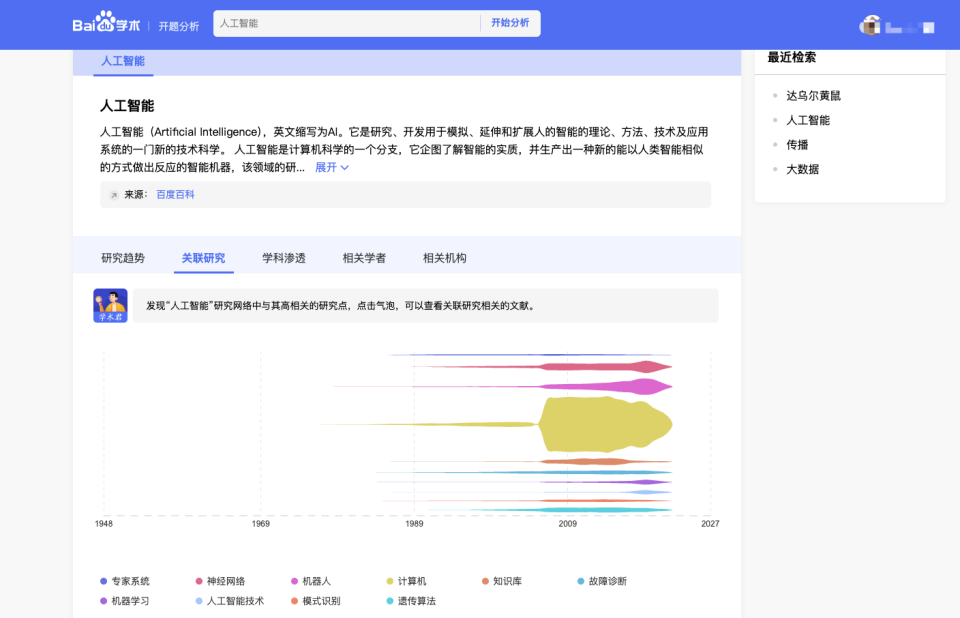Toggle the 遗传算法 legend entry
This screenshot has height=618, width=960.
coord(411,601)
